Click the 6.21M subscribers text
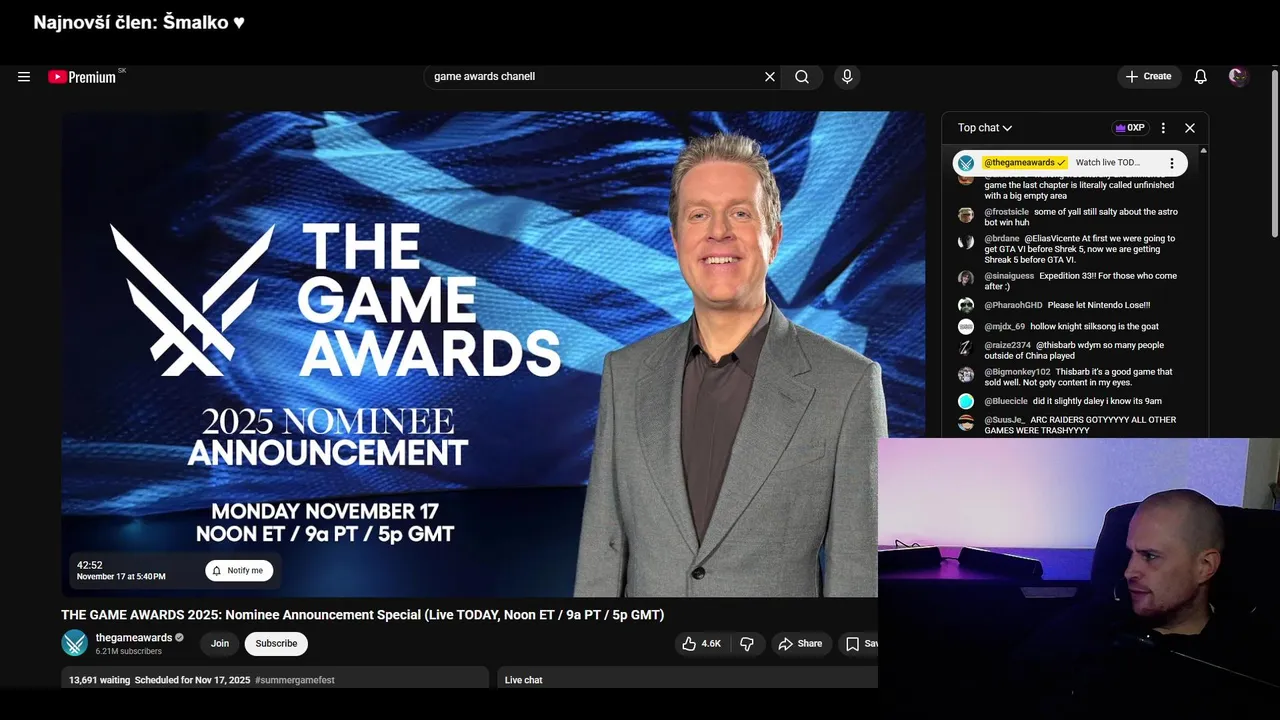1280x720 pixels. tap(129, 652)
